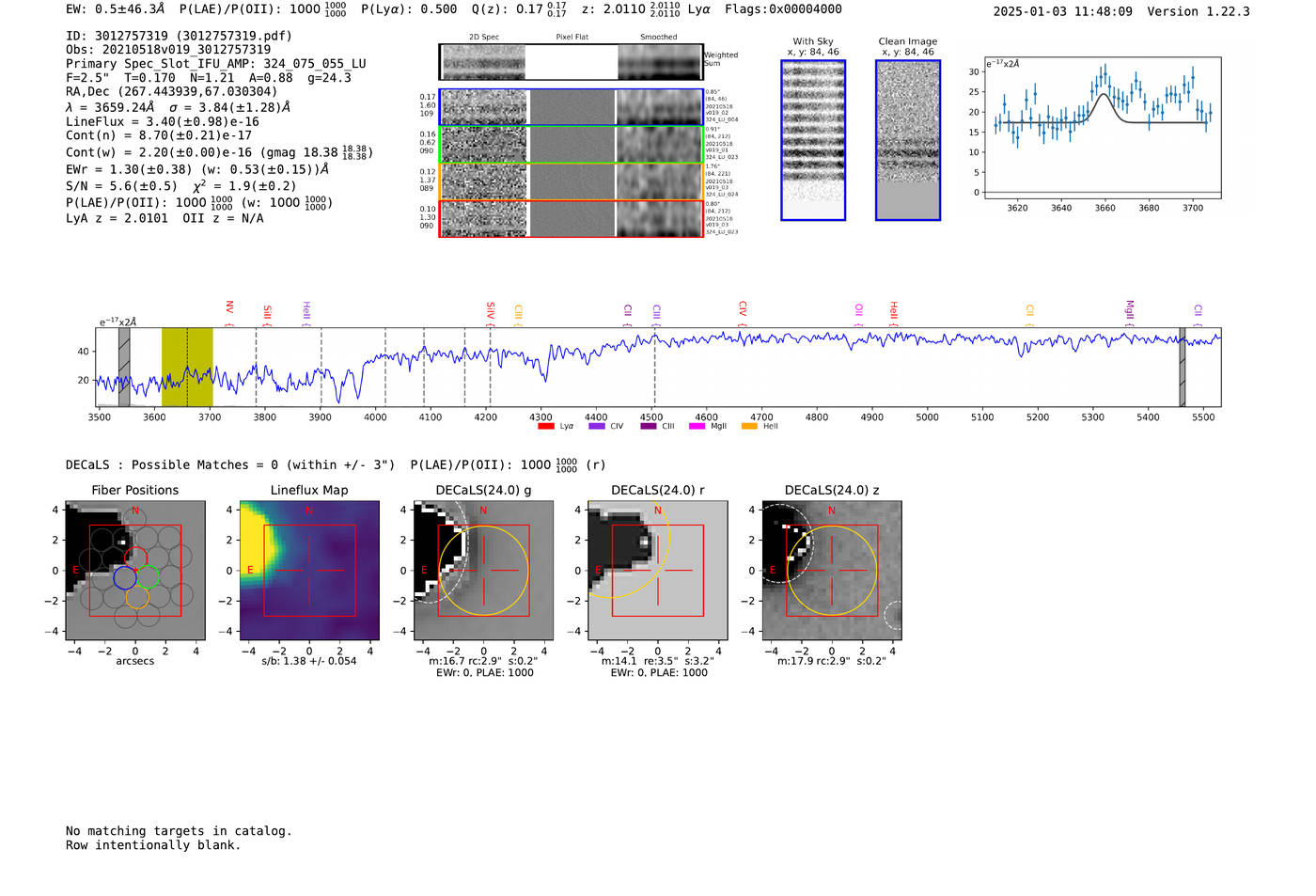Image resolution: width=1316 pixels, height=896 pixels.
Task: Click the Primary Spec_Slot_IFU_AMP line
Action: pyautogui.click(x=216, y=64)
